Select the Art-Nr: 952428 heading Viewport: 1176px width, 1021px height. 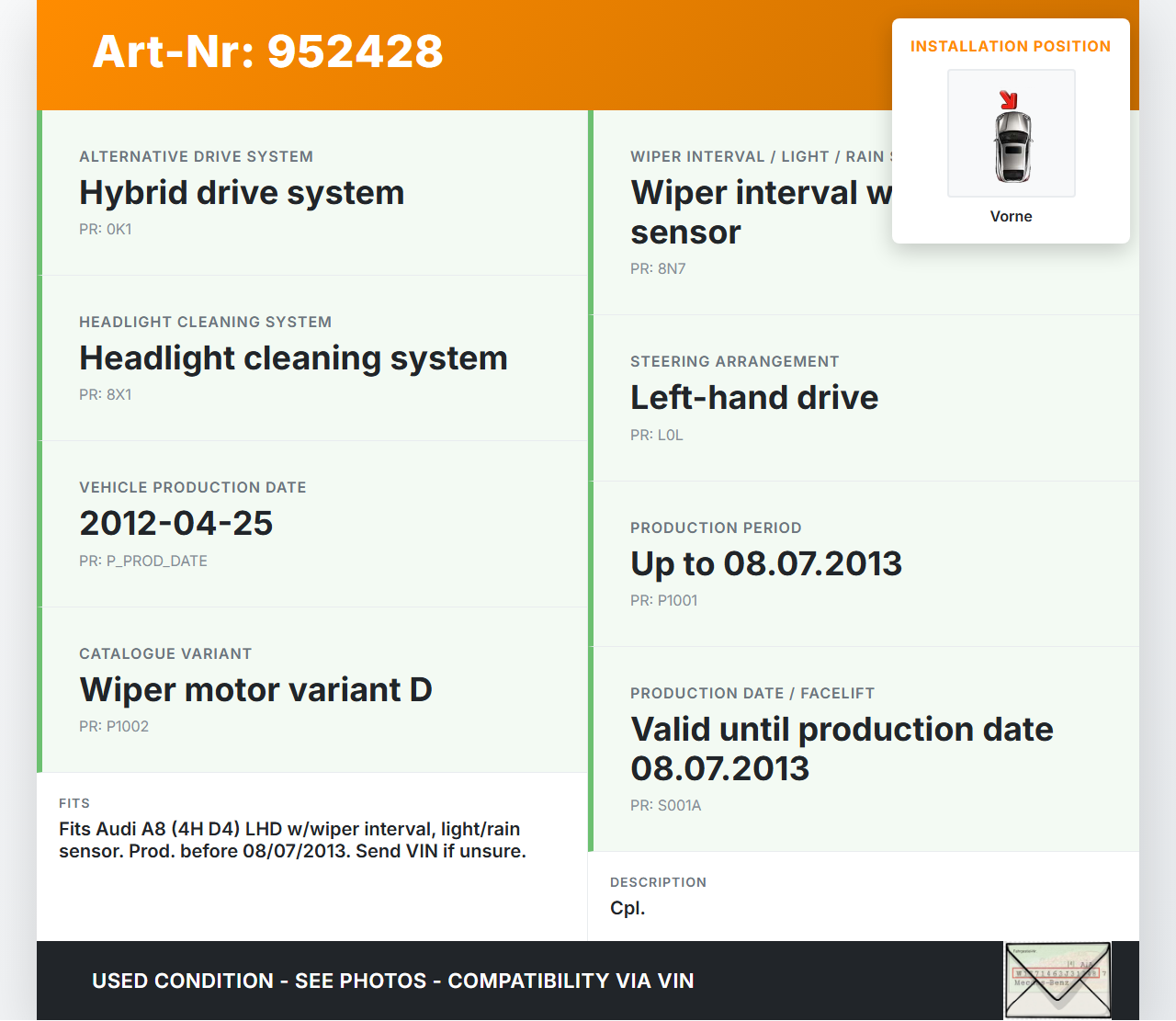[267, 51]
